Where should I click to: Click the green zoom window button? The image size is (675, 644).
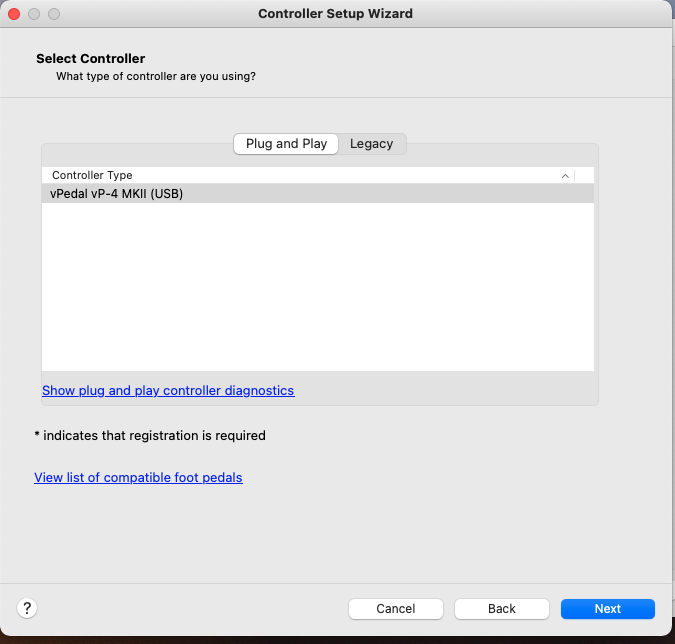(54, 14)
